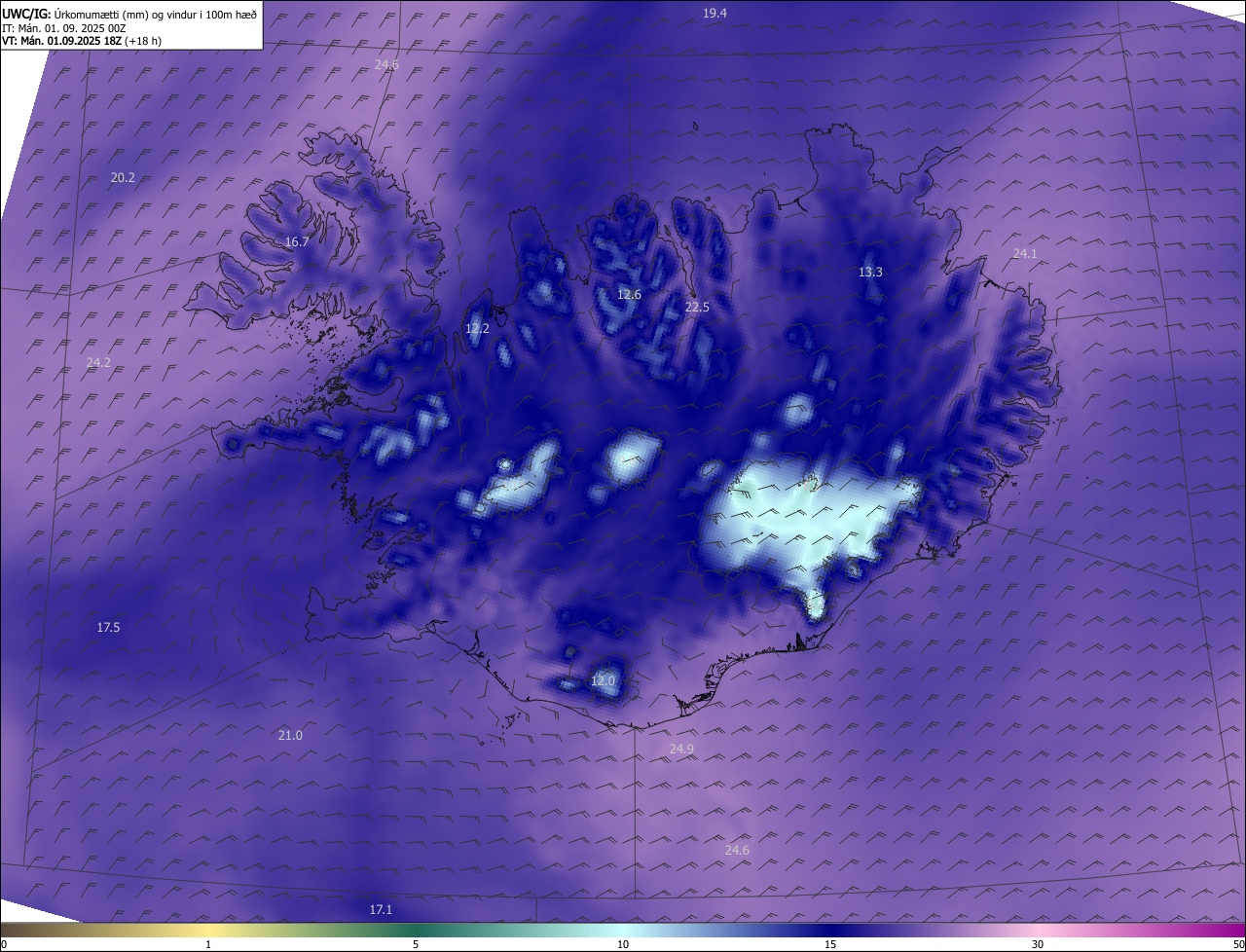The height and width of the screenshot is (952, 1246).
Task: Select the 12.6 value label
Action: (630, 295)
